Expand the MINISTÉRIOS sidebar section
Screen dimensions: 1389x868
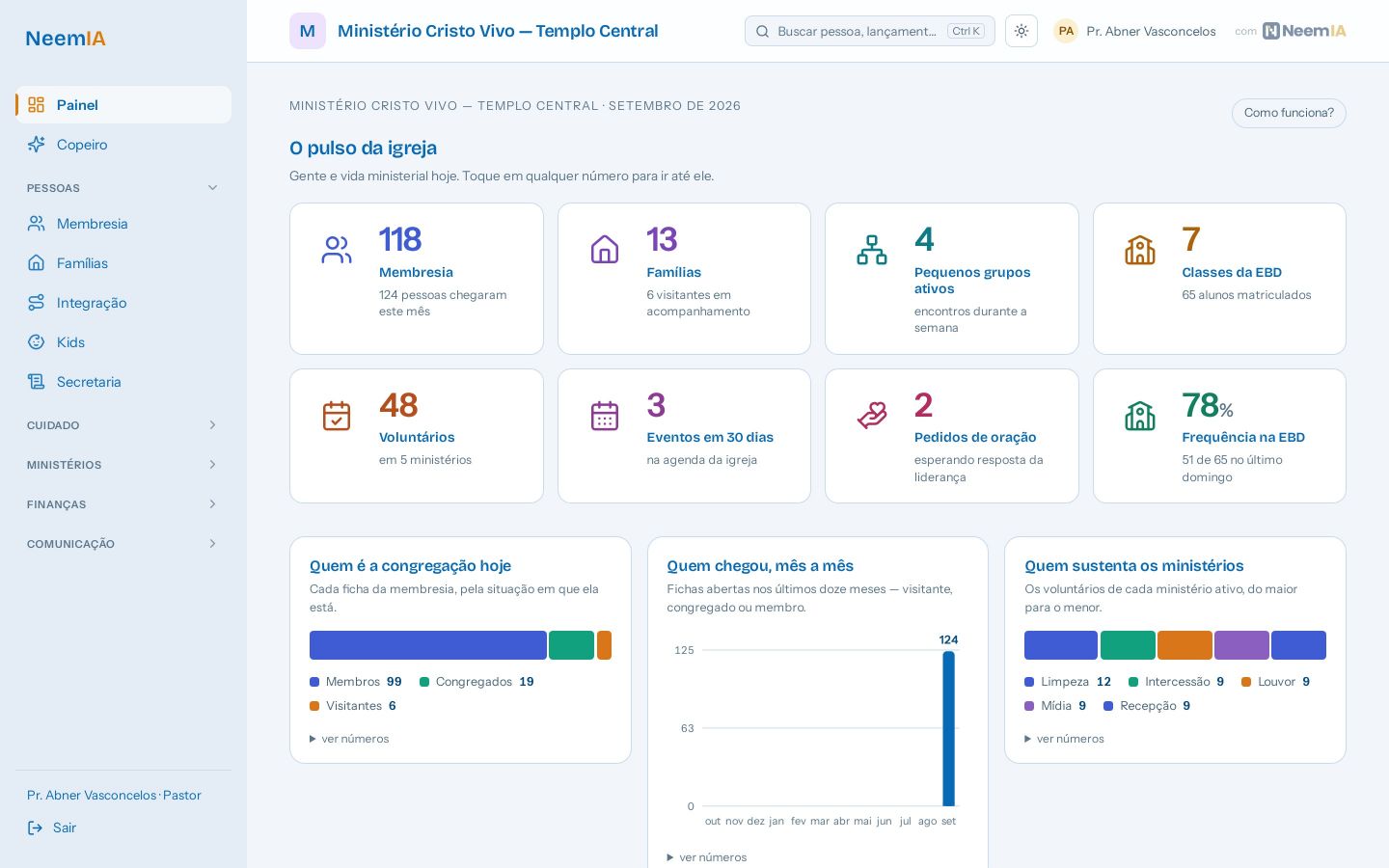(123, 465)
